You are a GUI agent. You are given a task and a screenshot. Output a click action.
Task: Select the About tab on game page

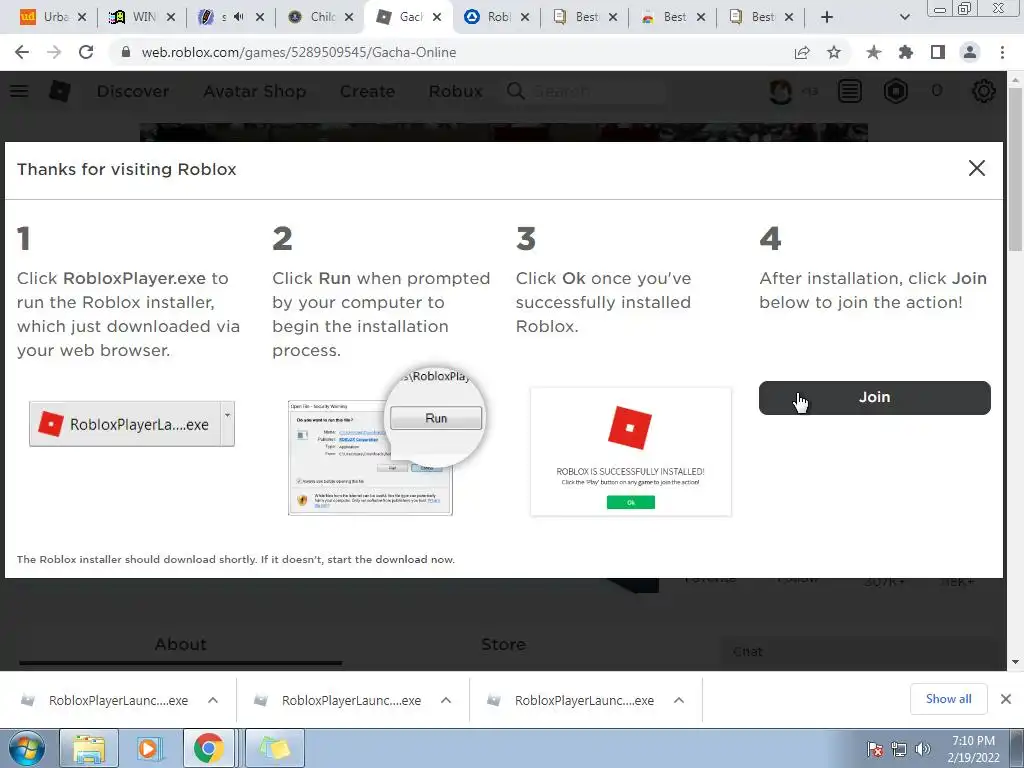tap(180, 645)
